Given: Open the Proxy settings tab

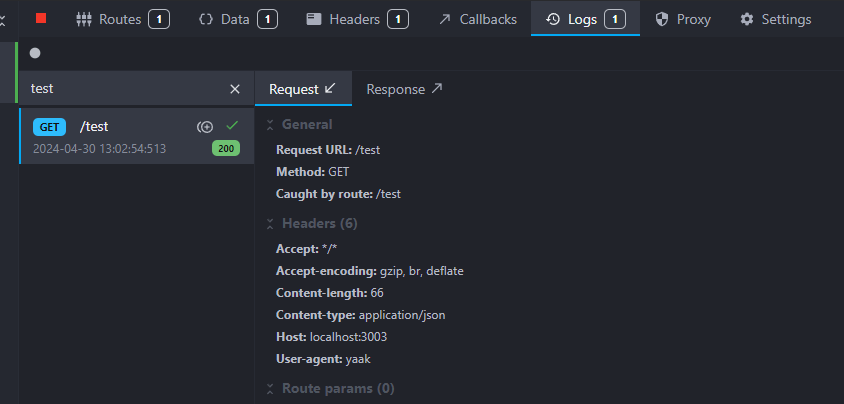Looking at the screenshot, I should click(683, 18).
